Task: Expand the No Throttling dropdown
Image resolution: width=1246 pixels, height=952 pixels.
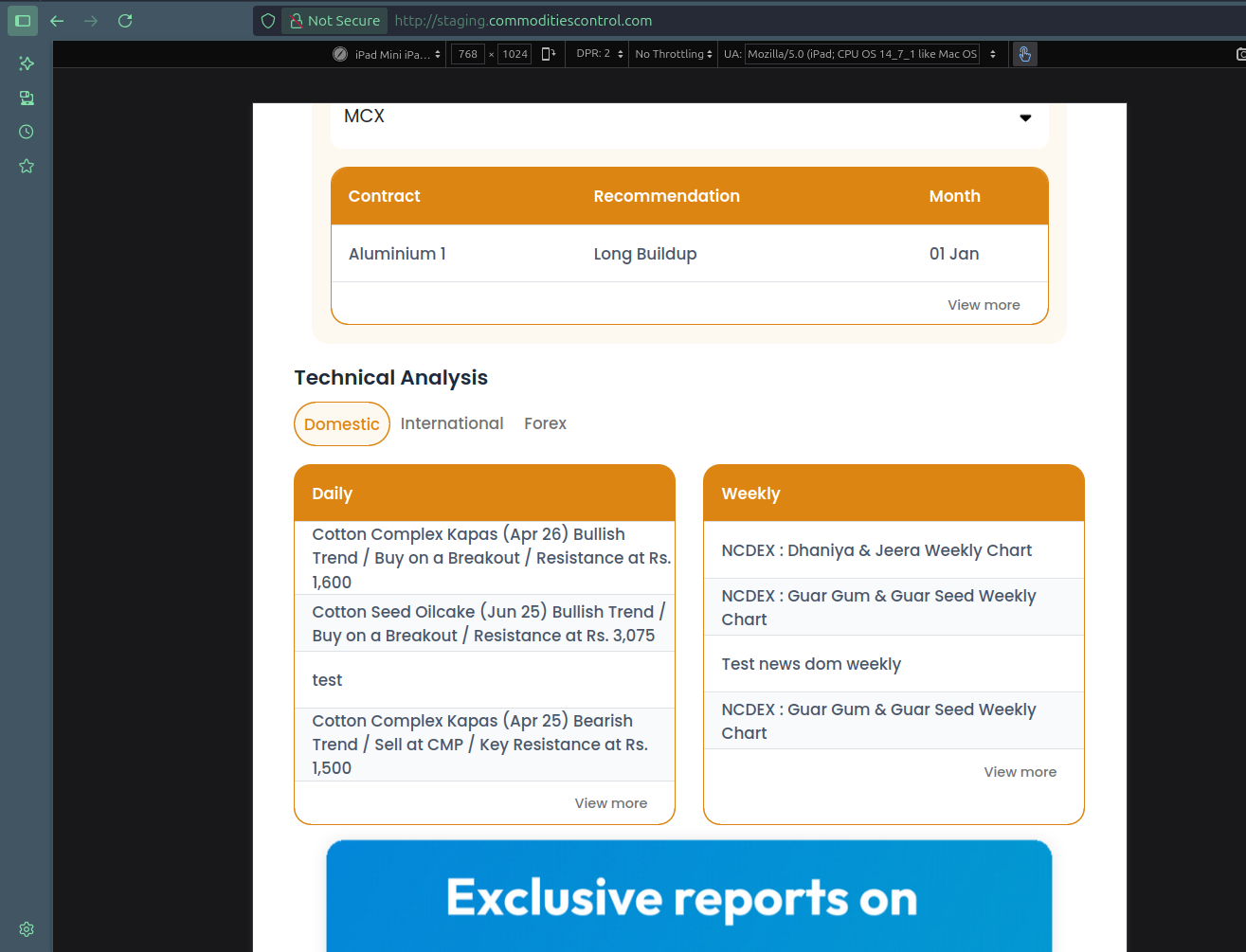Action: [x=673, y=54]
